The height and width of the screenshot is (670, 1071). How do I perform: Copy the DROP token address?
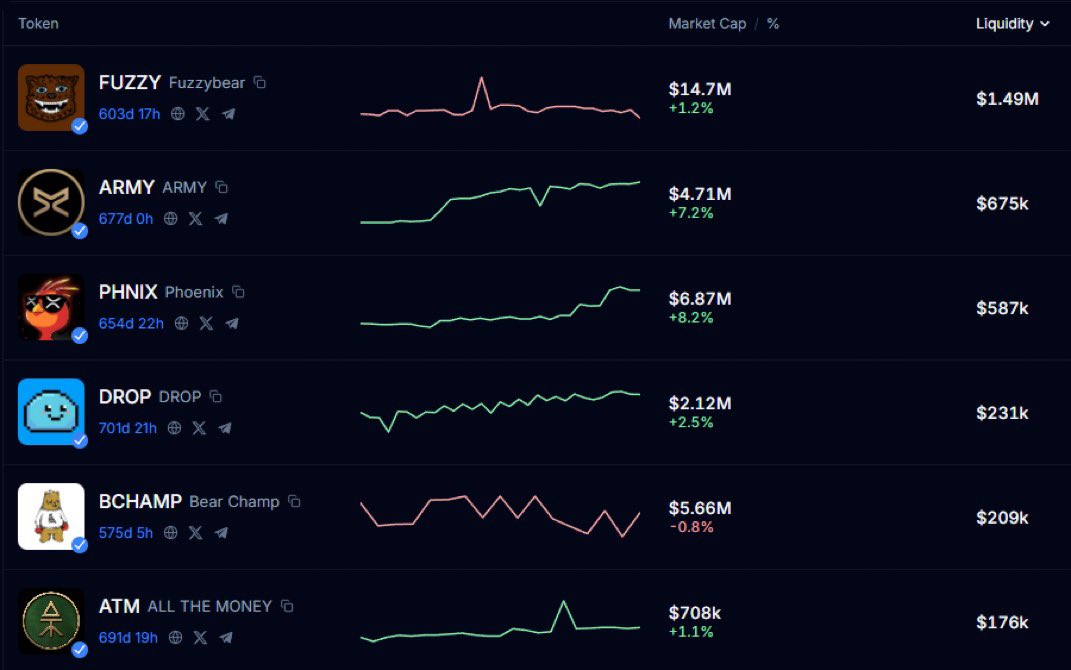[216, 397]
